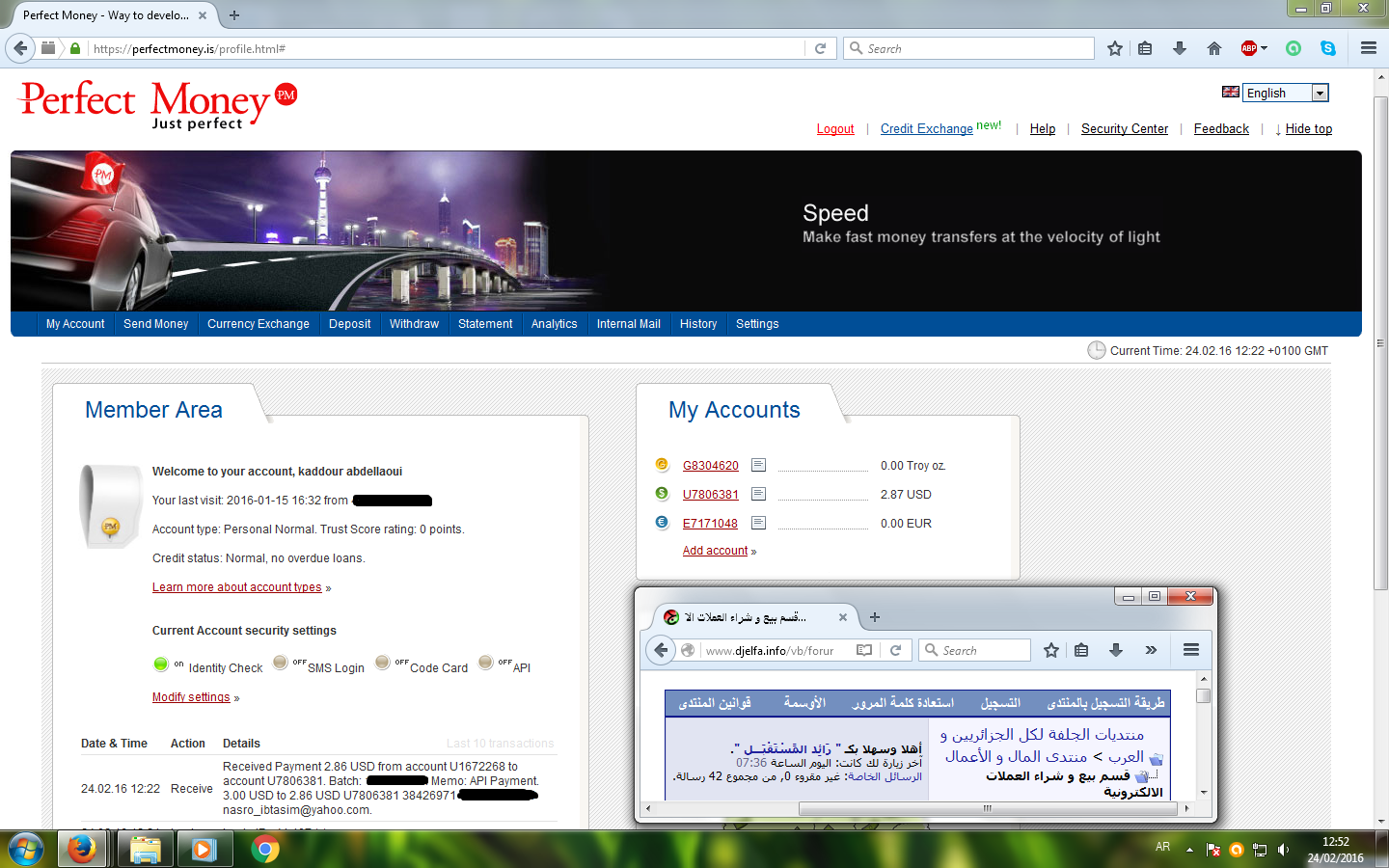Screen dimensions: 1389x868
Task: Open Learn more about account types
Action: pos(237,587)
